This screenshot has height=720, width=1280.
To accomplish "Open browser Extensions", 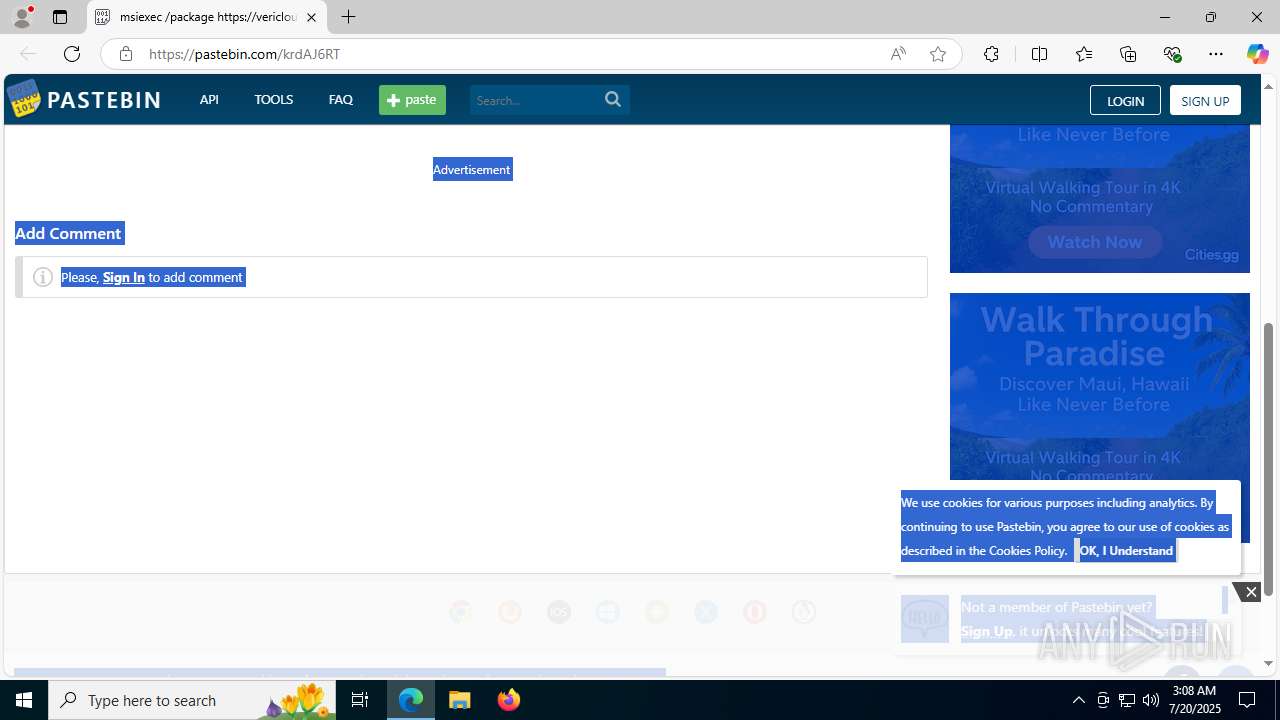I will [x=991, y=54].
